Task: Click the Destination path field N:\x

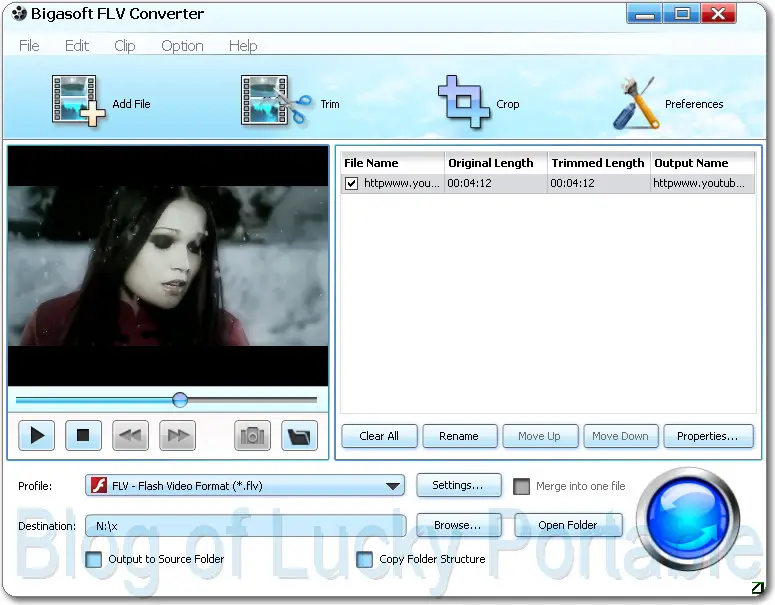Action: (246, 526)
